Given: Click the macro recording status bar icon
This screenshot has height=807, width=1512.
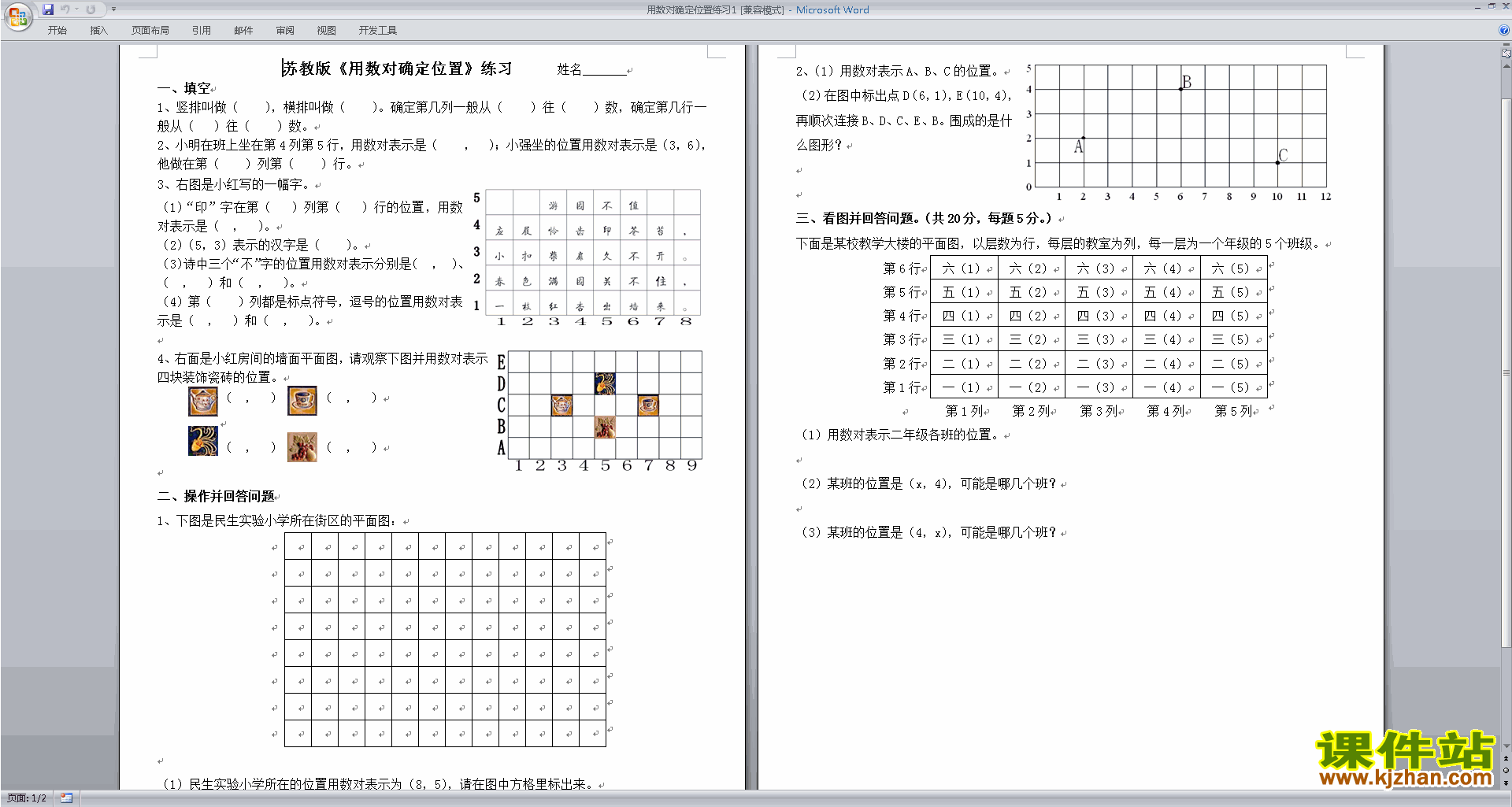Looking at the screenshot, I should (x=66, y=798).
